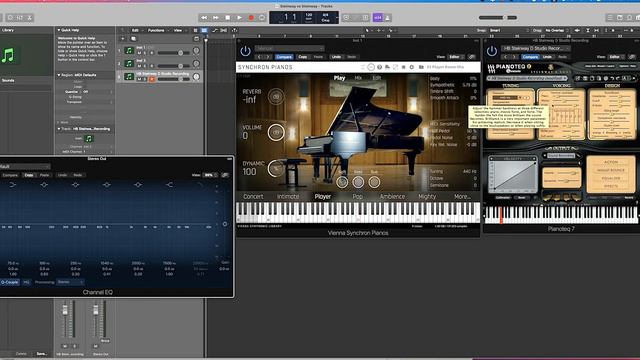Collapse the Quick Help section
The width and height of the screenshot is (640, 360).
(59, 30)
